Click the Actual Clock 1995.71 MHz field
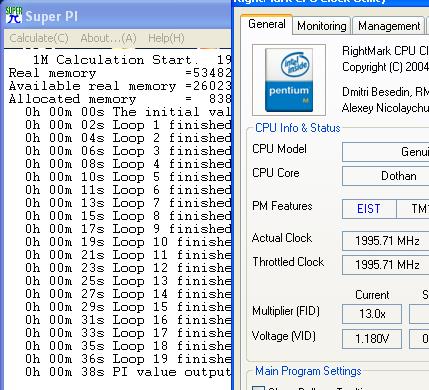Screen dimensions: 429x390 [386, 241]
